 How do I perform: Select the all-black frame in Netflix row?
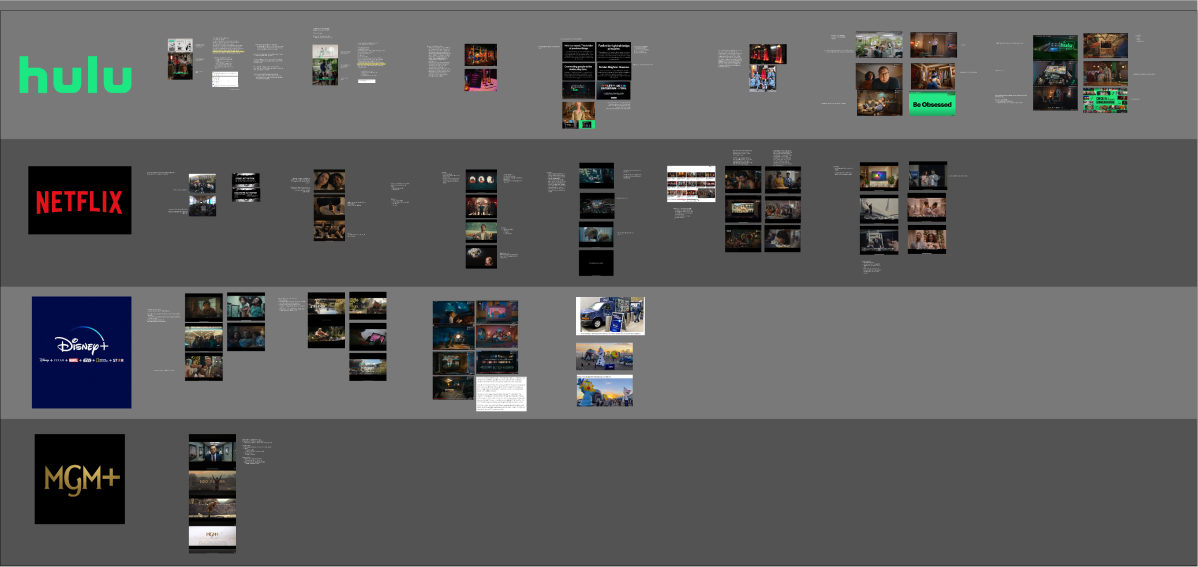click(596, 263)
